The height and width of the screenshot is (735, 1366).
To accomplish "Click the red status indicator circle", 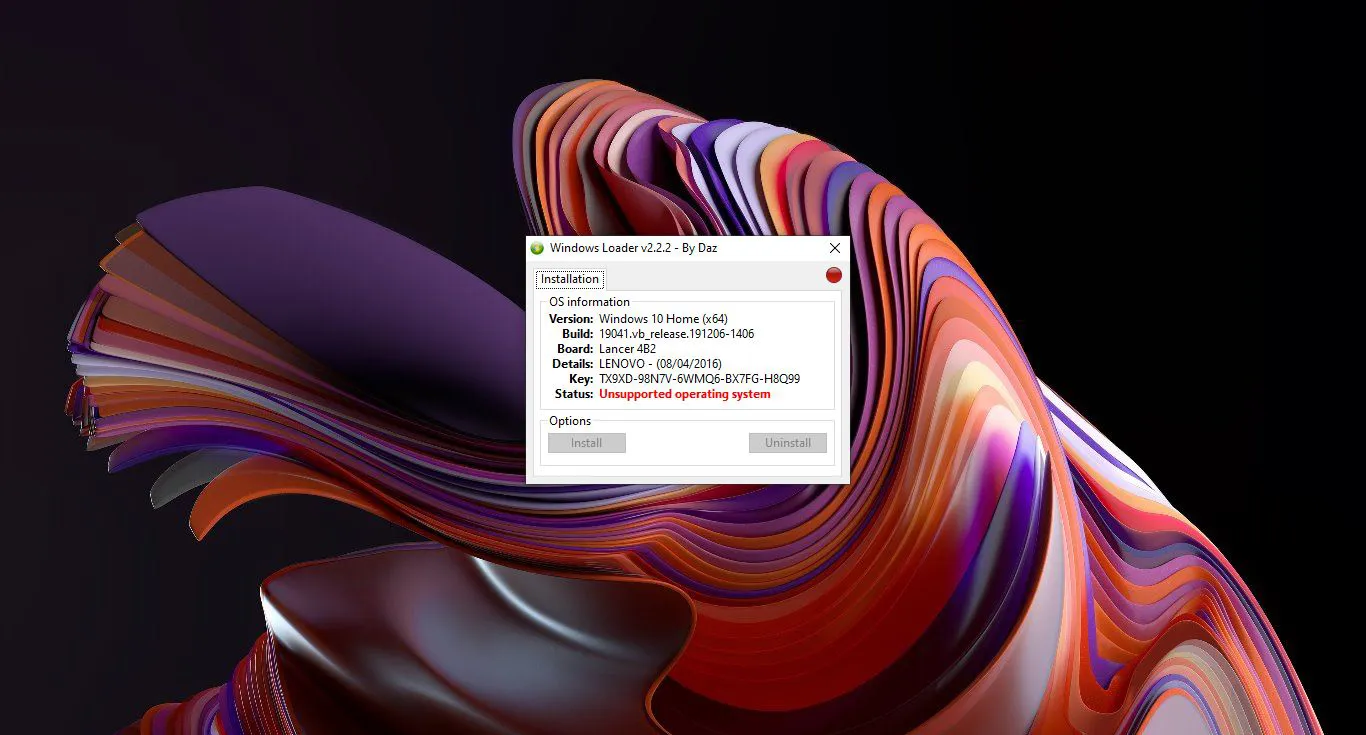I will point(833,275).
